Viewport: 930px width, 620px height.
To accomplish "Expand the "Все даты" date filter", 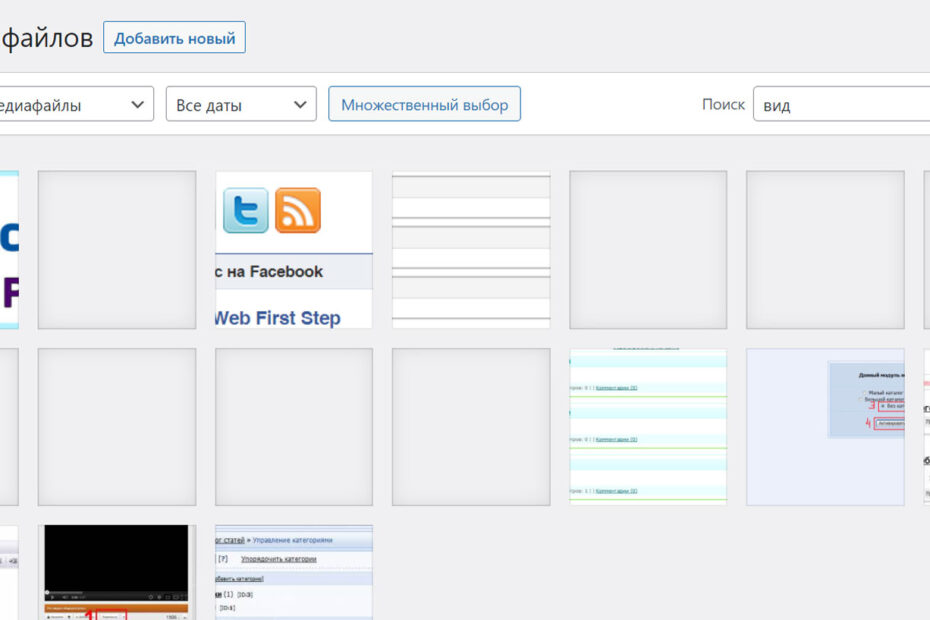I will (241, 104).
